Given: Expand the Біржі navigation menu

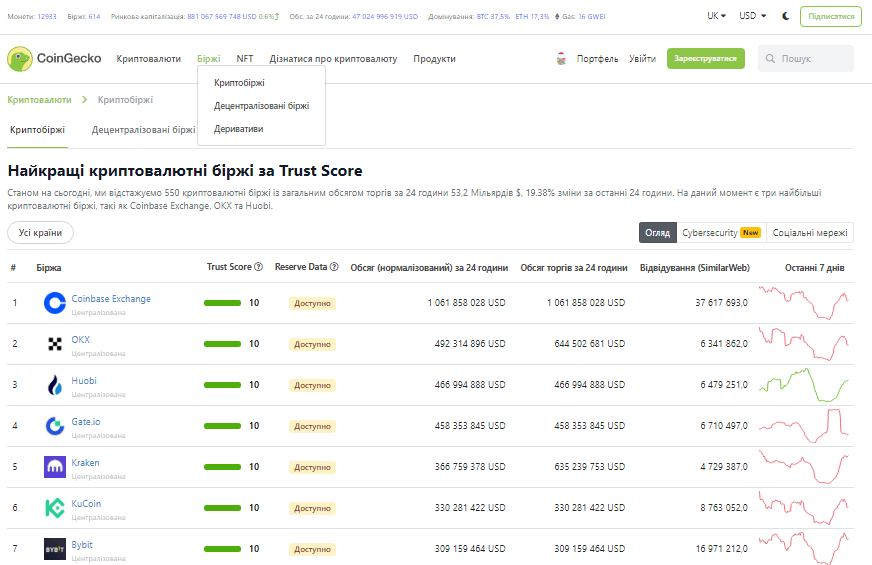Looking at the screenshot, I should 209,58.
